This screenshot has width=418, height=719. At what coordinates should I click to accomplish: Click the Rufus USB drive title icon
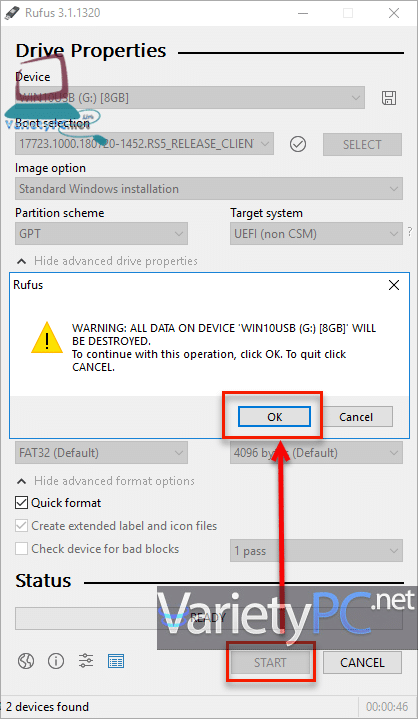pos(11,13)
